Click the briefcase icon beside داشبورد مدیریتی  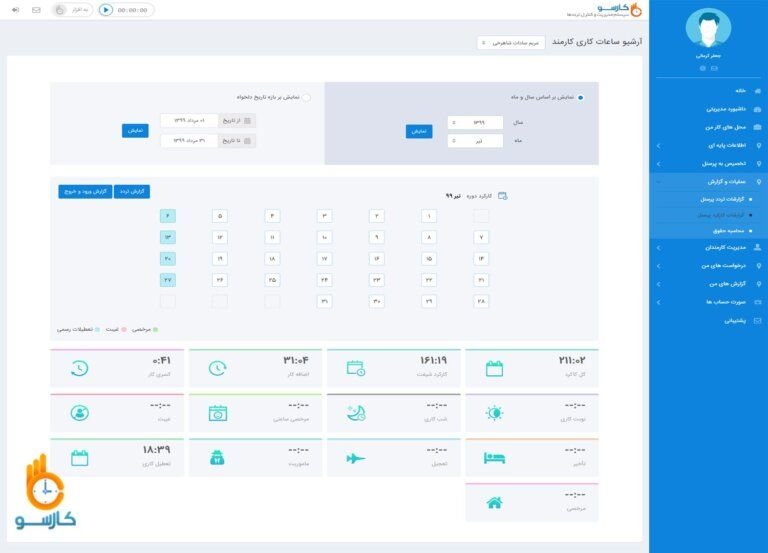coord(758,109)
